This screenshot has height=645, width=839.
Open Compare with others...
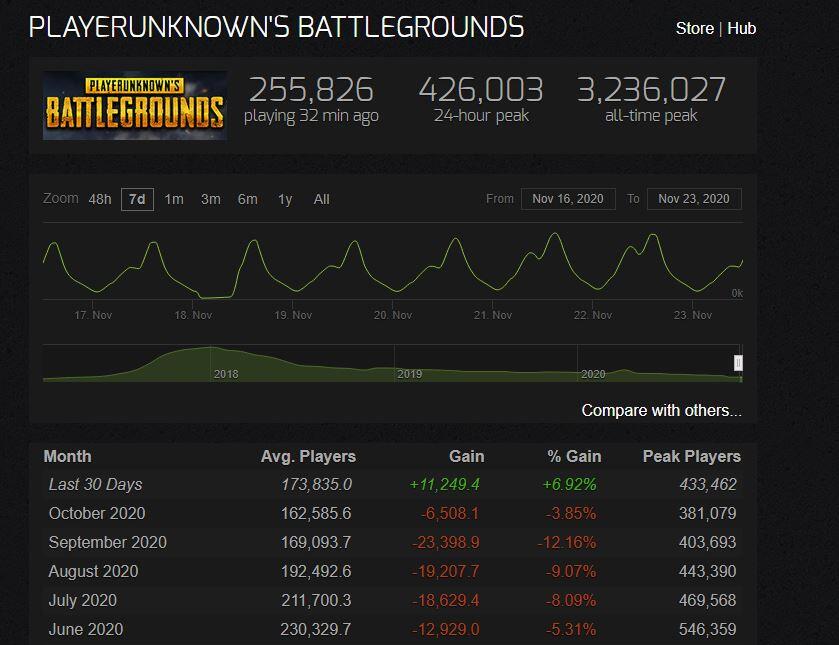[661, 410]
